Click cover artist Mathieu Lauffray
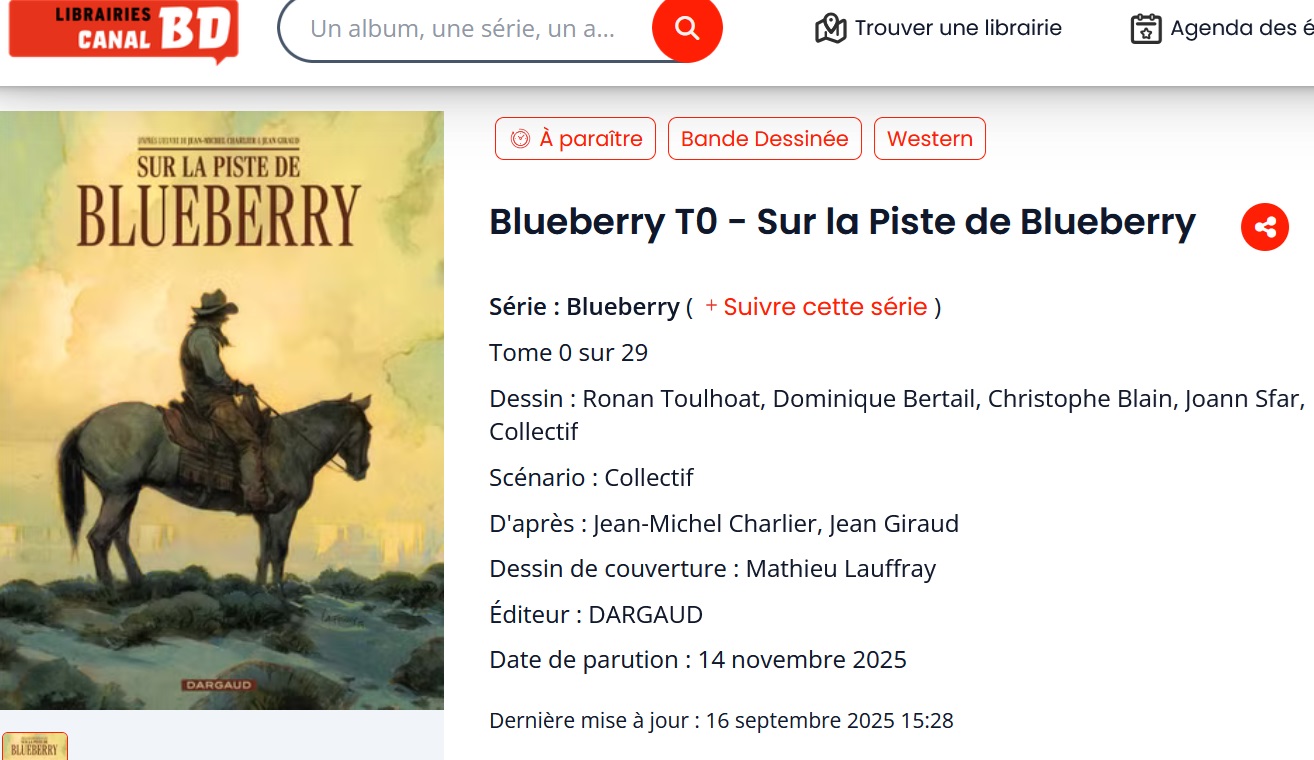This screenshot has width=1314, height=760. (x=840, y=569)
